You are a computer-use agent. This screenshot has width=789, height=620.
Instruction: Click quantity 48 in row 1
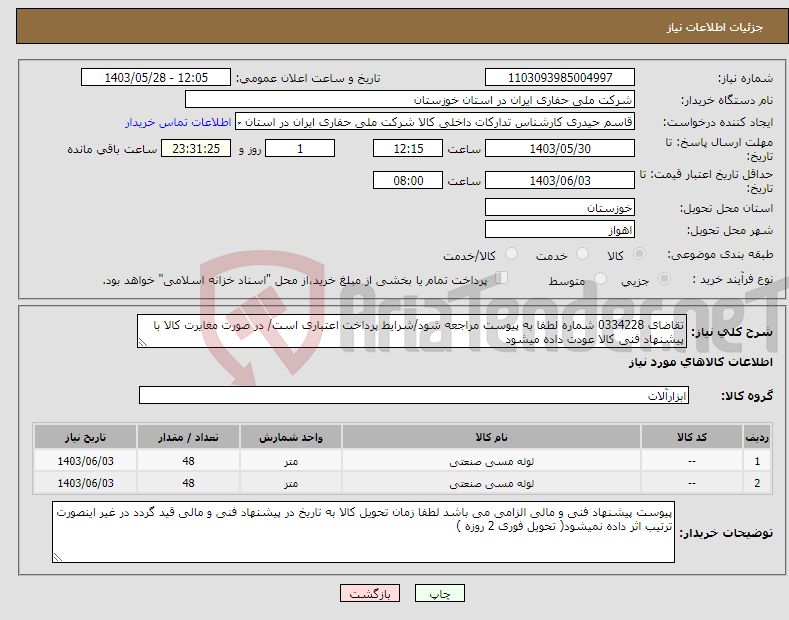tap(188, 461)
